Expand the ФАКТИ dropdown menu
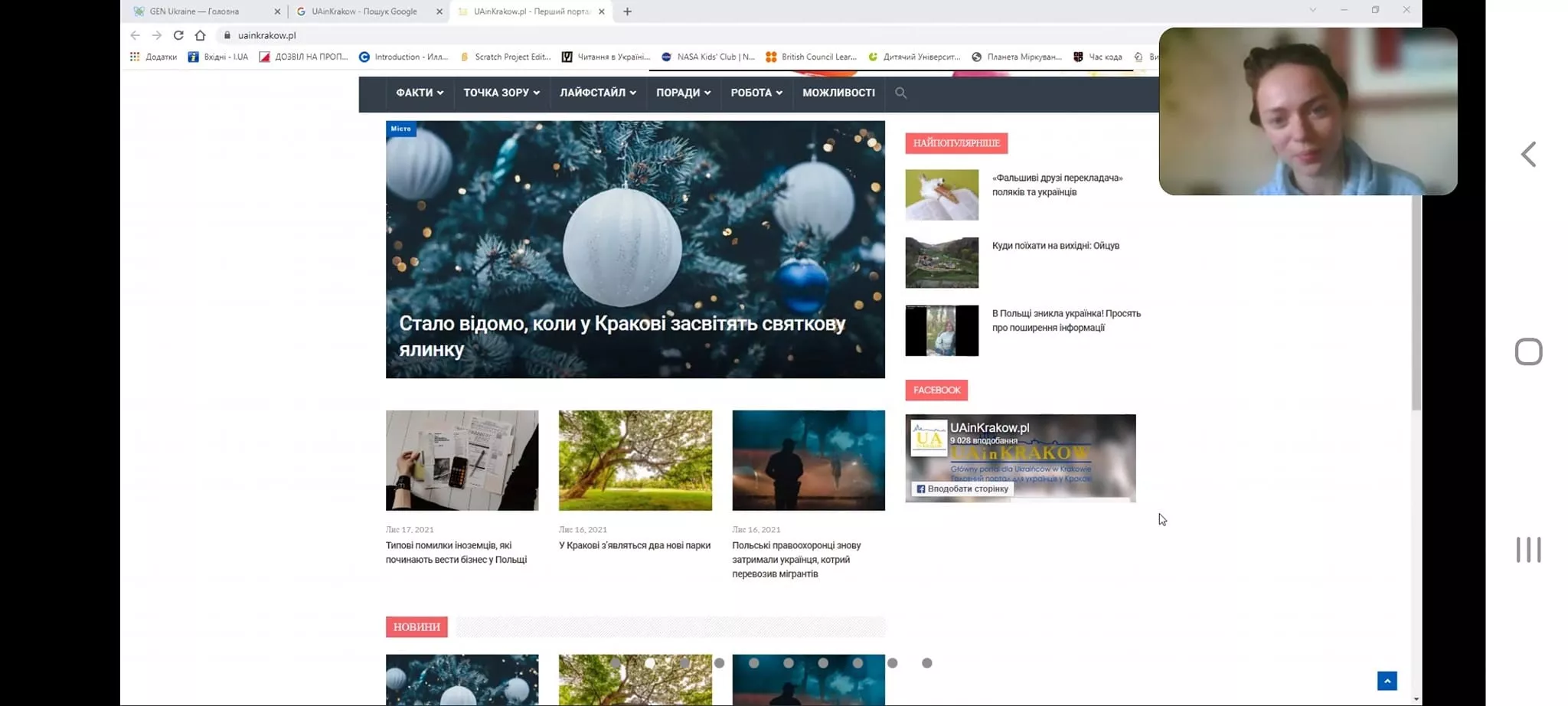1568x706 pixels. (x=420, y=93)
